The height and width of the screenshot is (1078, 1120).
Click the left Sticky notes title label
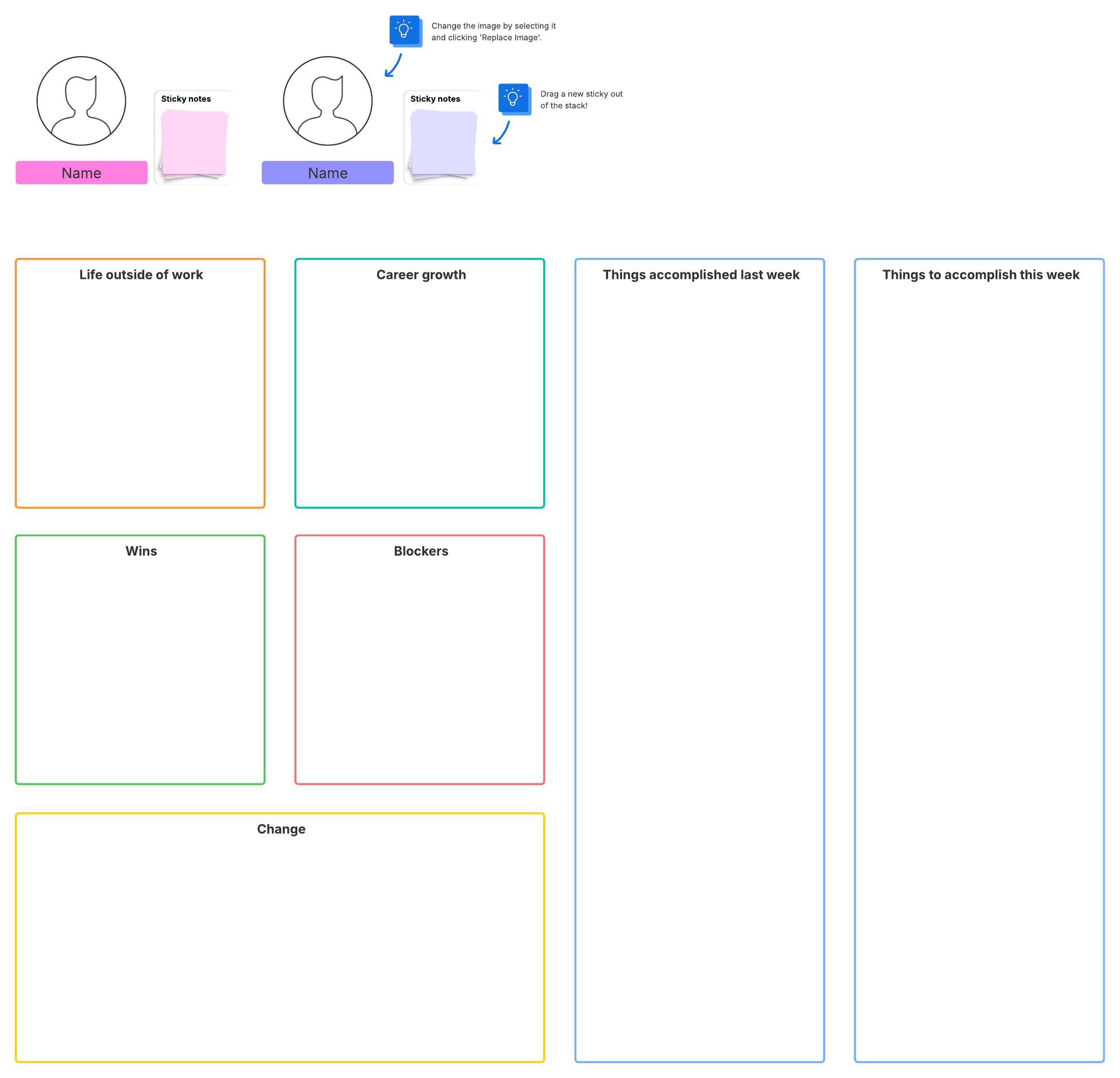186,99
